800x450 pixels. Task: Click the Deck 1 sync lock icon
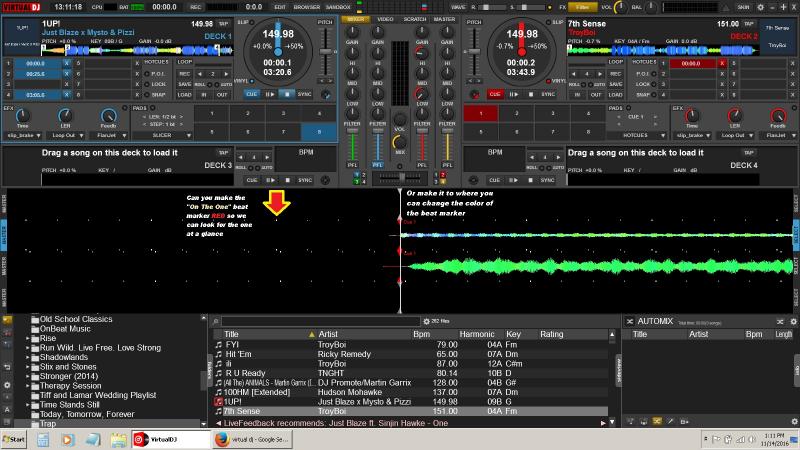click(326, 94)
